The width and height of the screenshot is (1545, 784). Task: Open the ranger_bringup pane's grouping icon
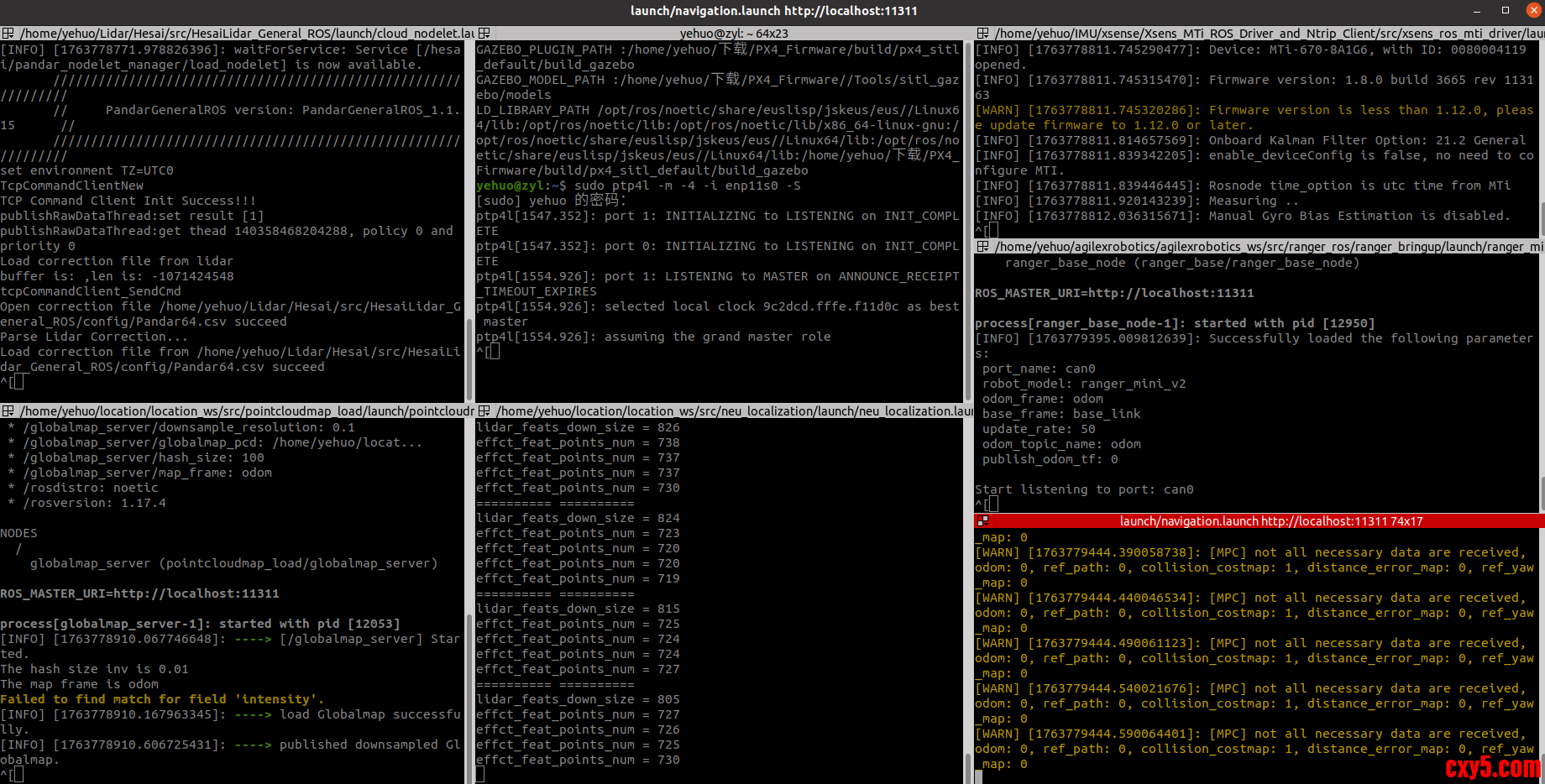coord(982,247)
